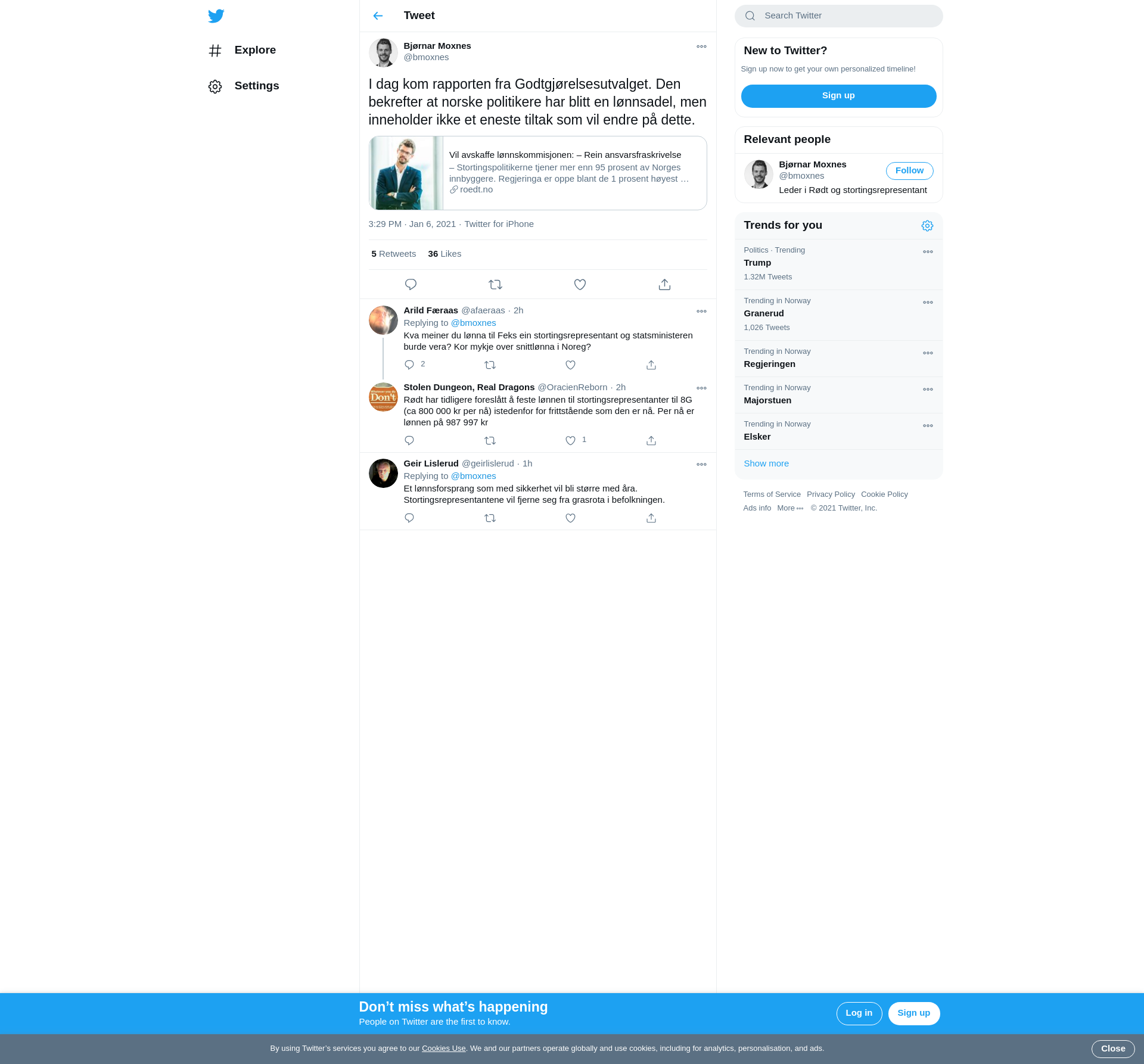1144x1064 pixels.
Task: Click the Twitter bird logo
Action: pyautogui.click(x=216, y=15)
